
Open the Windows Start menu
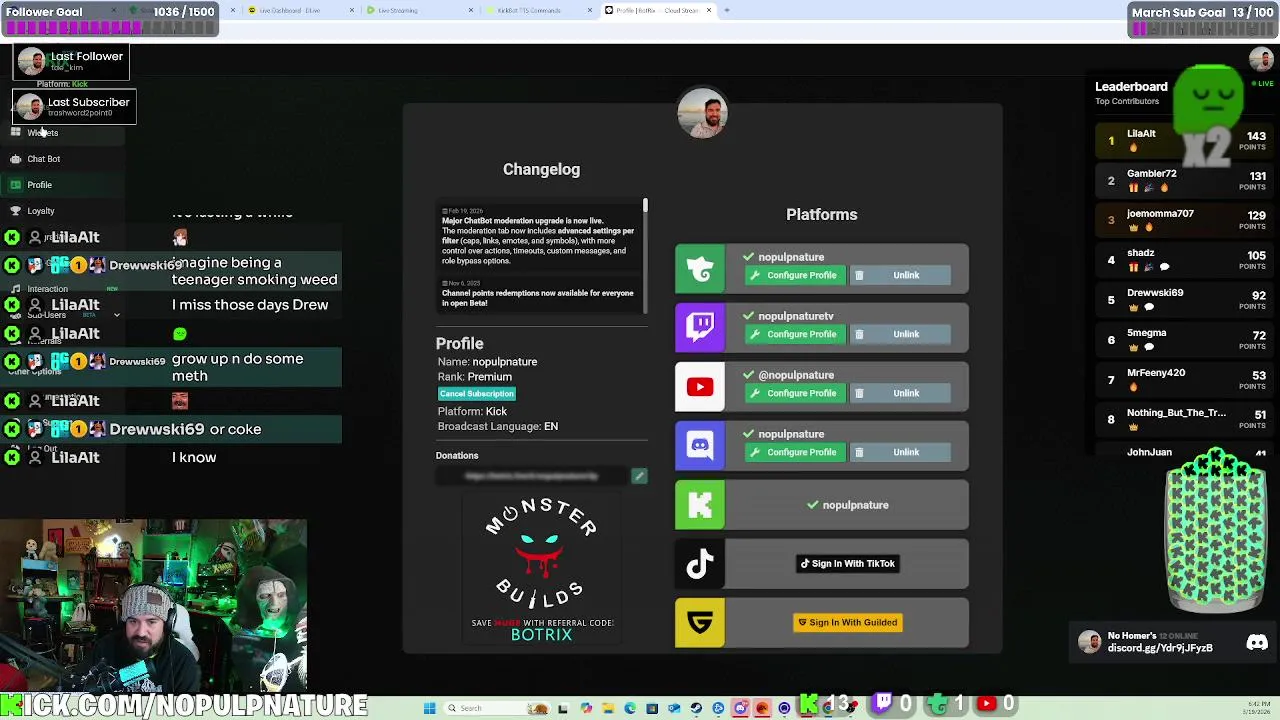[x=429, y=708]
